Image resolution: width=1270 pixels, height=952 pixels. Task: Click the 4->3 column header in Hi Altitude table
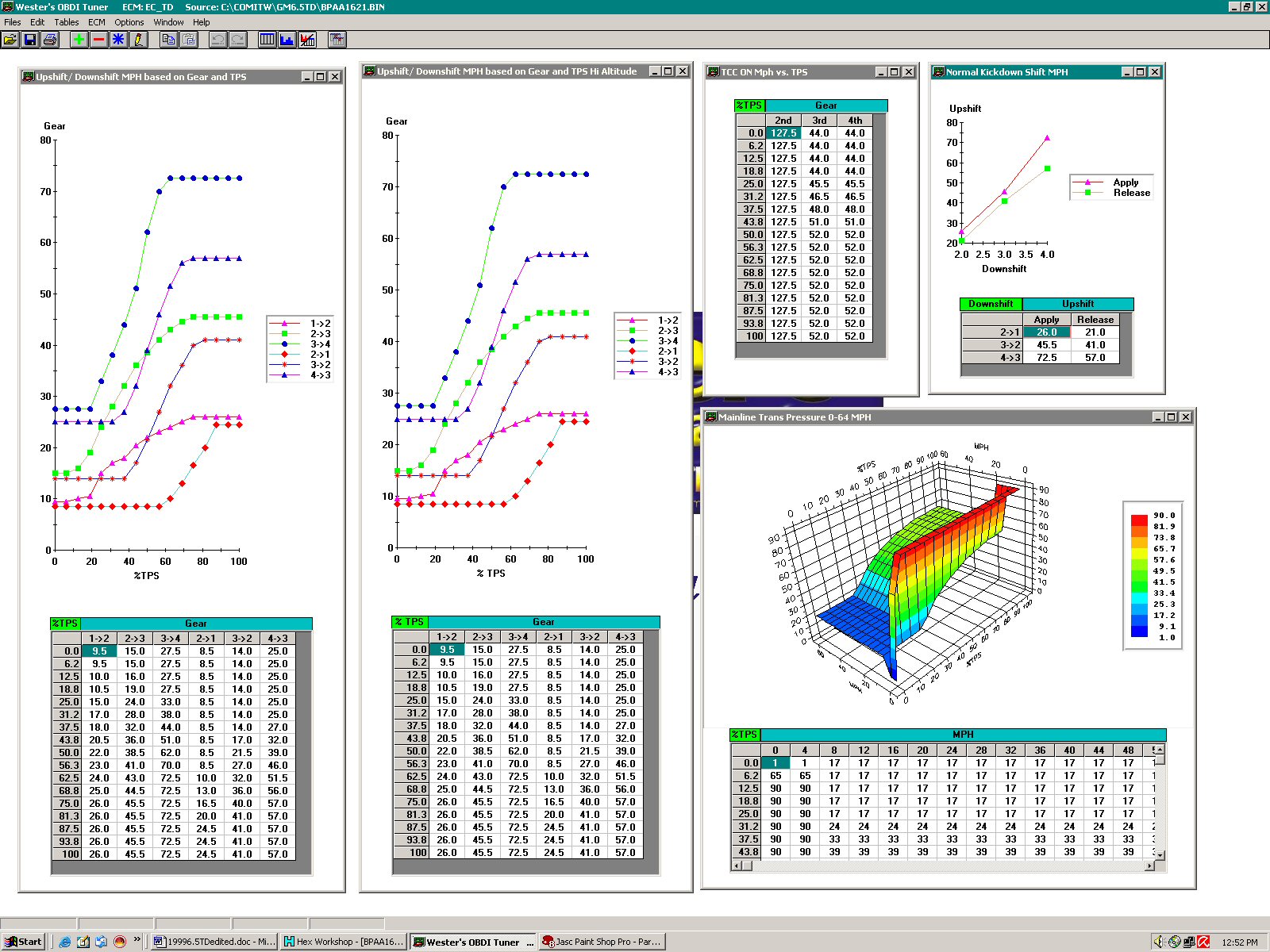(x=625, y=637)
